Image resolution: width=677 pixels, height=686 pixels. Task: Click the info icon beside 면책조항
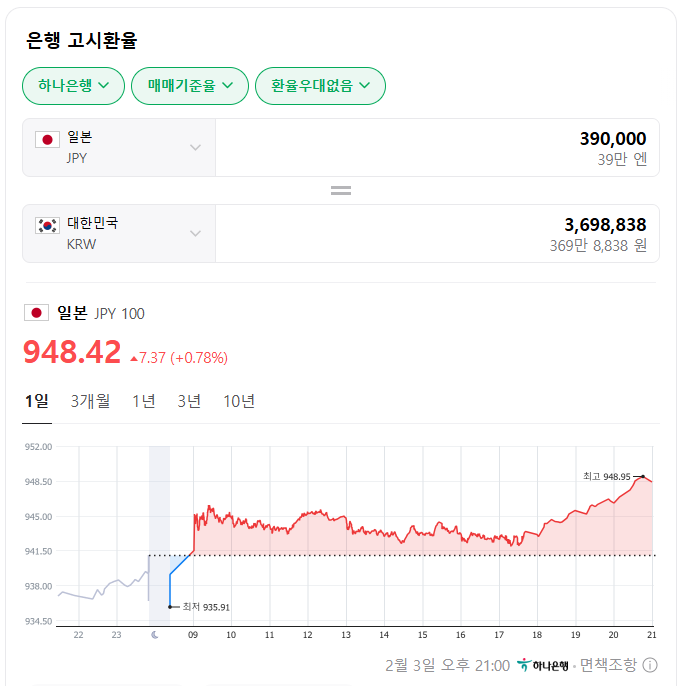pos(650,665)
